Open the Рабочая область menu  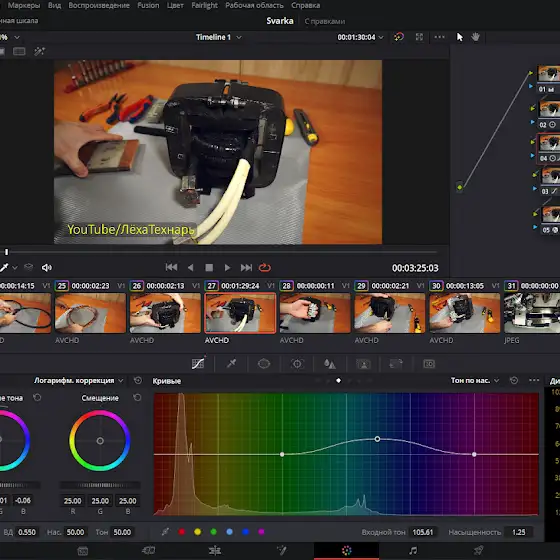[254, 5]
